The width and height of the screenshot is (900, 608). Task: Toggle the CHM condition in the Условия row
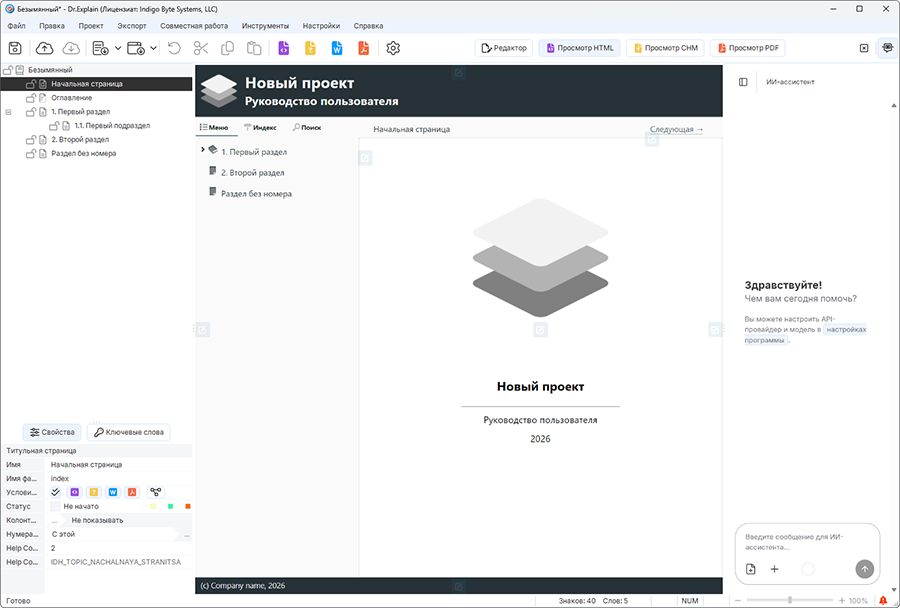pos(94,492)
